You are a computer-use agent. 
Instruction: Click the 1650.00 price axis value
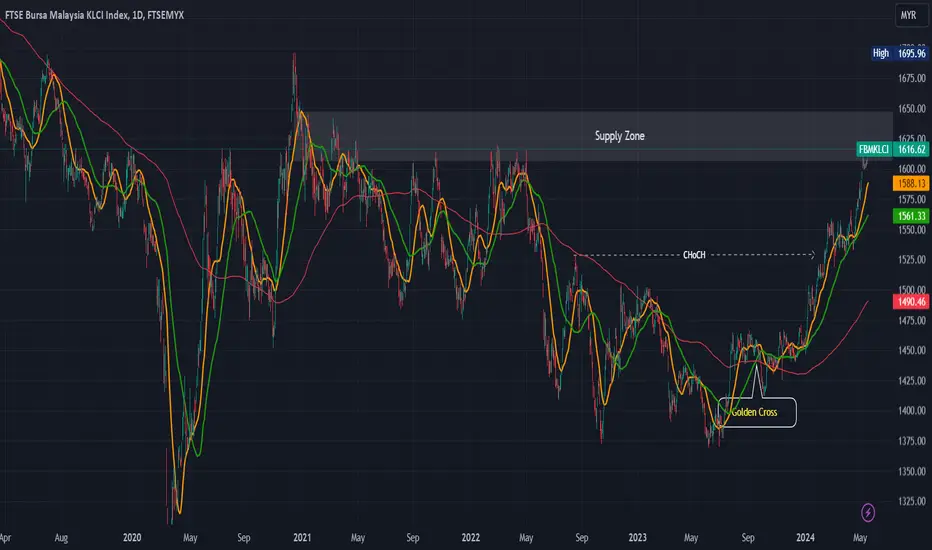[x=912, y=109]
